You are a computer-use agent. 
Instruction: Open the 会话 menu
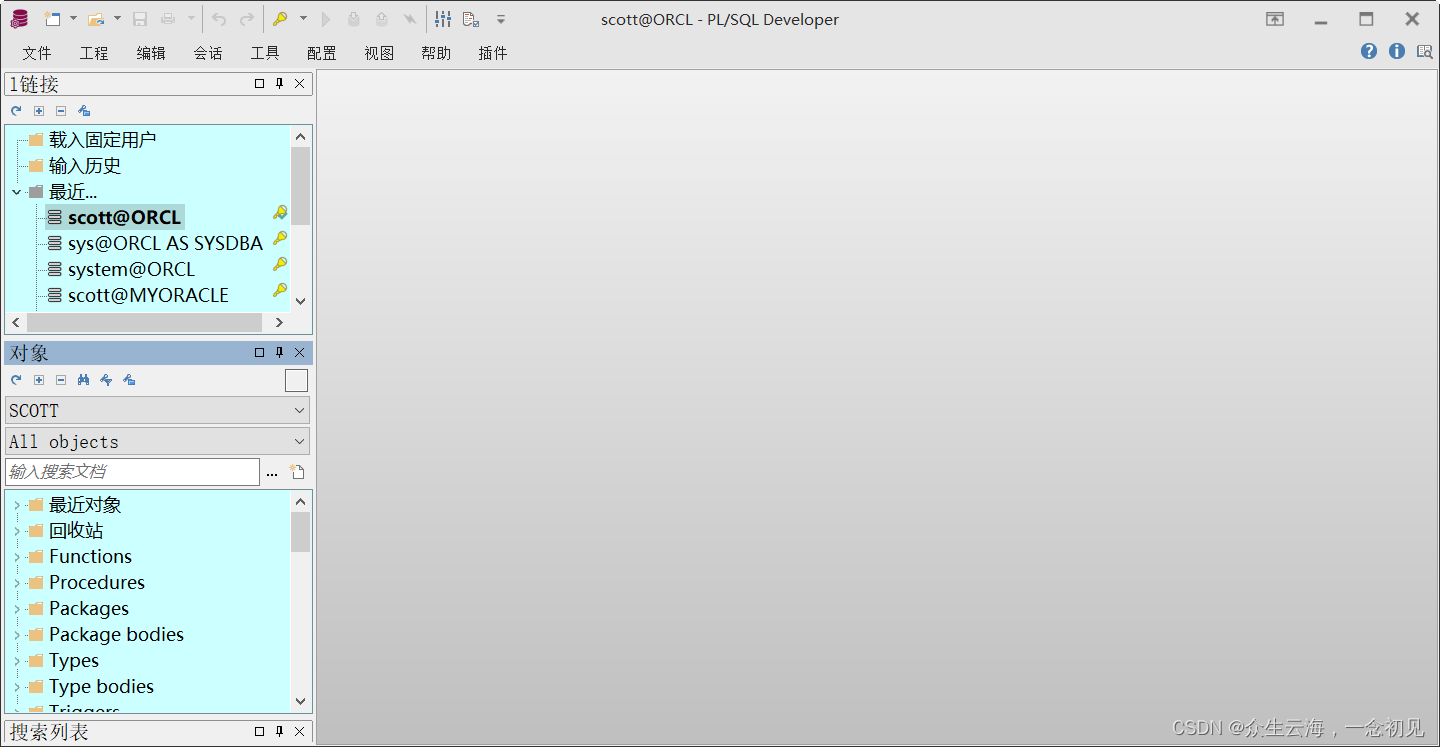208,53
